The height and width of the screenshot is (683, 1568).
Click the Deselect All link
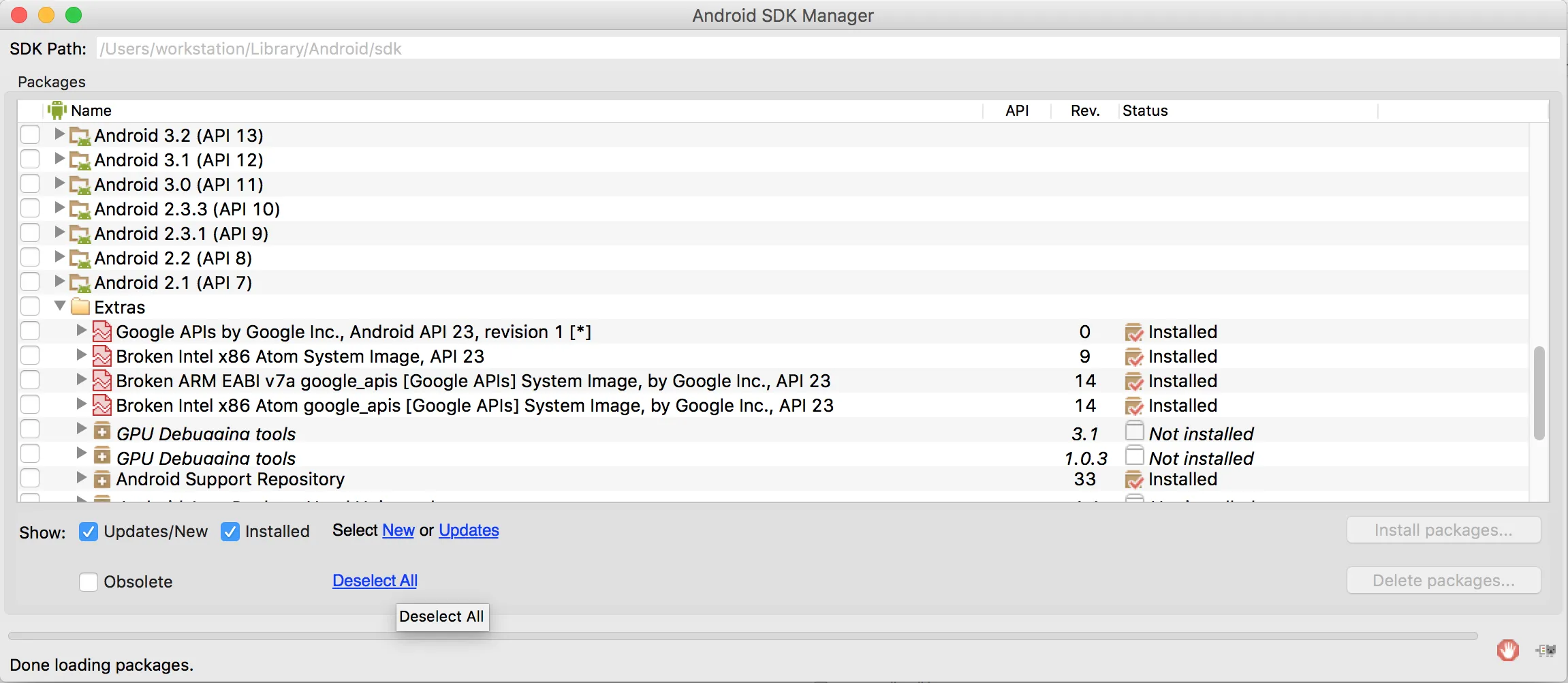tap(375, 581)
